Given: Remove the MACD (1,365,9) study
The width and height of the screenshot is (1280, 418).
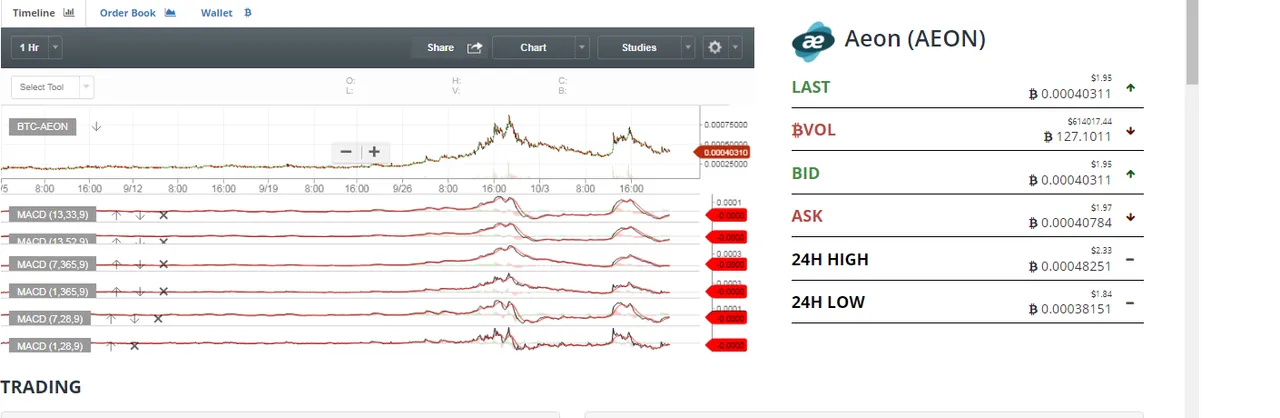Looking at the screenshot, I should (x=163, y=291).
